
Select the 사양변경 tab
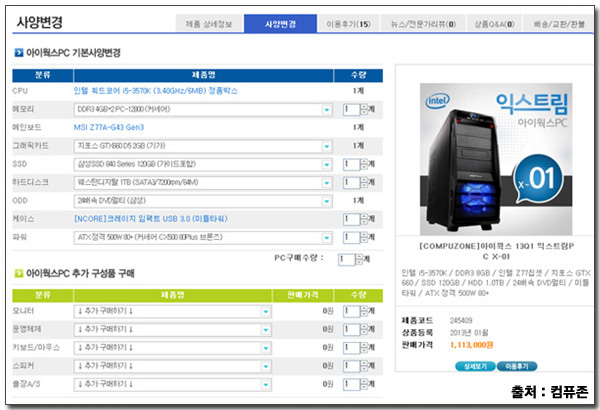(x=280, y=24)
